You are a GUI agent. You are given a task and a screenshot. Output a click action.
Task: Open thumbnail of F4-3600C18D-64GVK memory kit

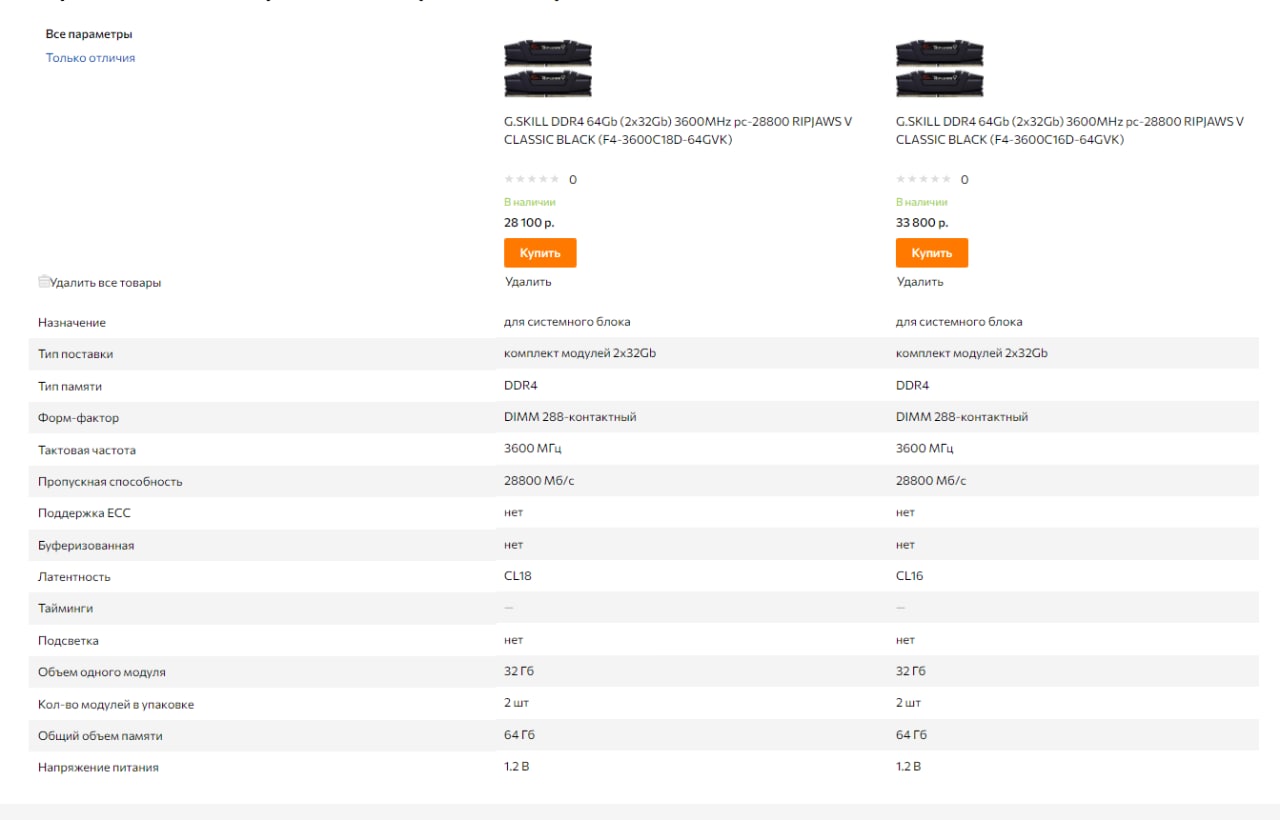coord(548,68)
